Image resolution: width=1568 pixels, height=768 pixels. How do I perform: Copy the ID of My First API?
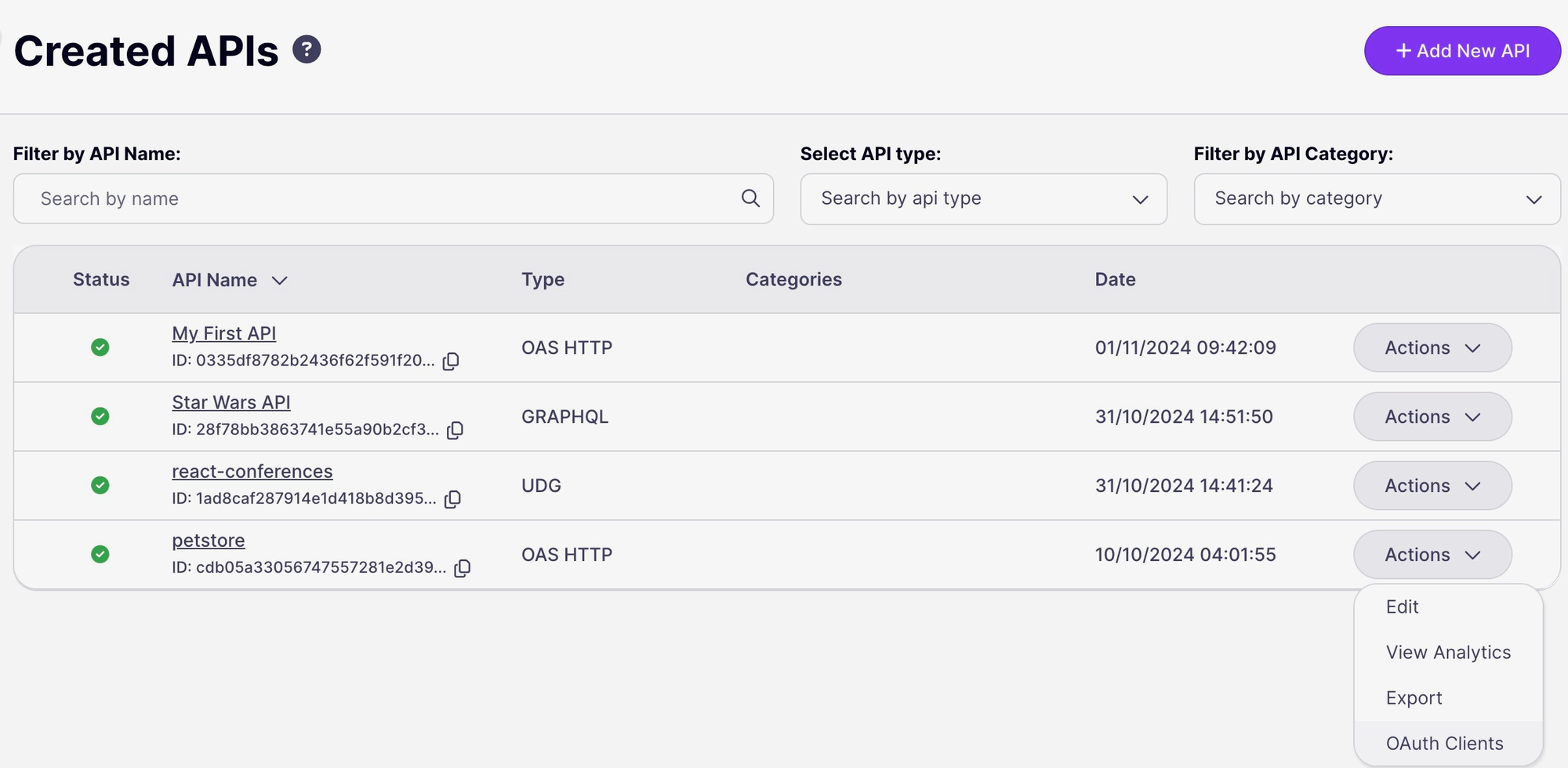coord(449,362)
